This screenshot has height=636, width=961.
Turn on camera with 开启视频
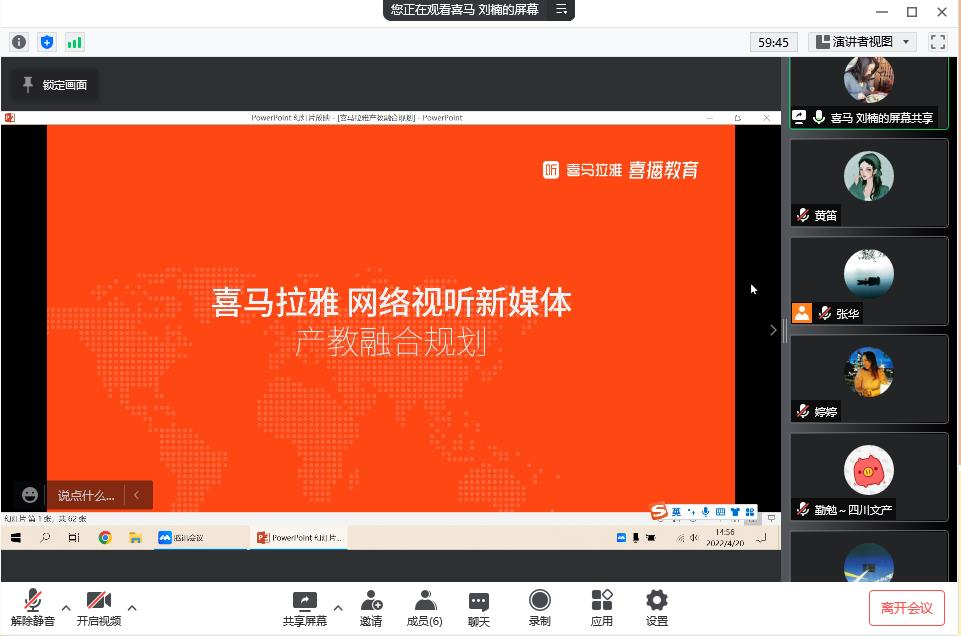[98, 608]
